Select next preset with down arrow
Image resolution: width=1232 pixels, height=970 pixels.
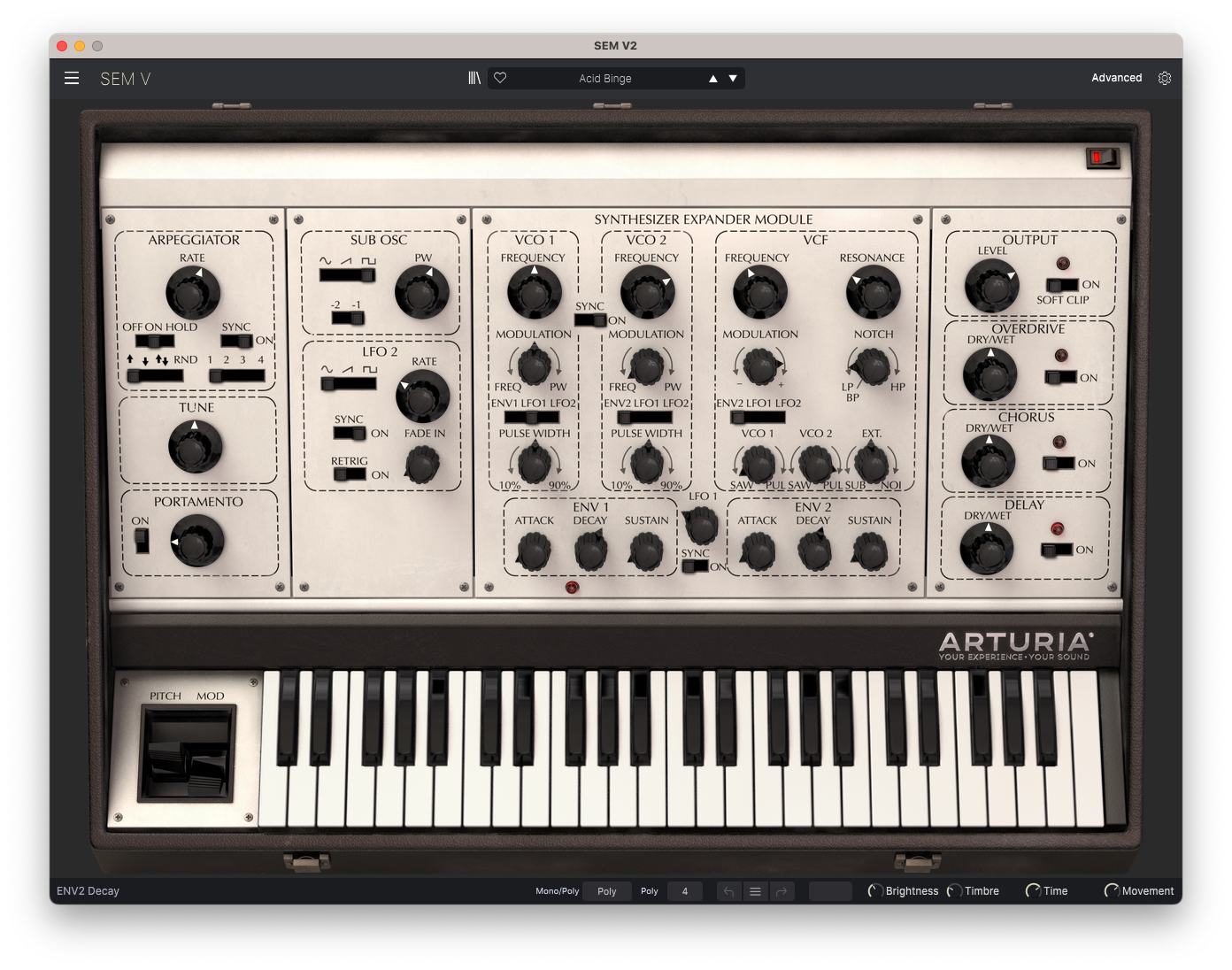point(733,79)
